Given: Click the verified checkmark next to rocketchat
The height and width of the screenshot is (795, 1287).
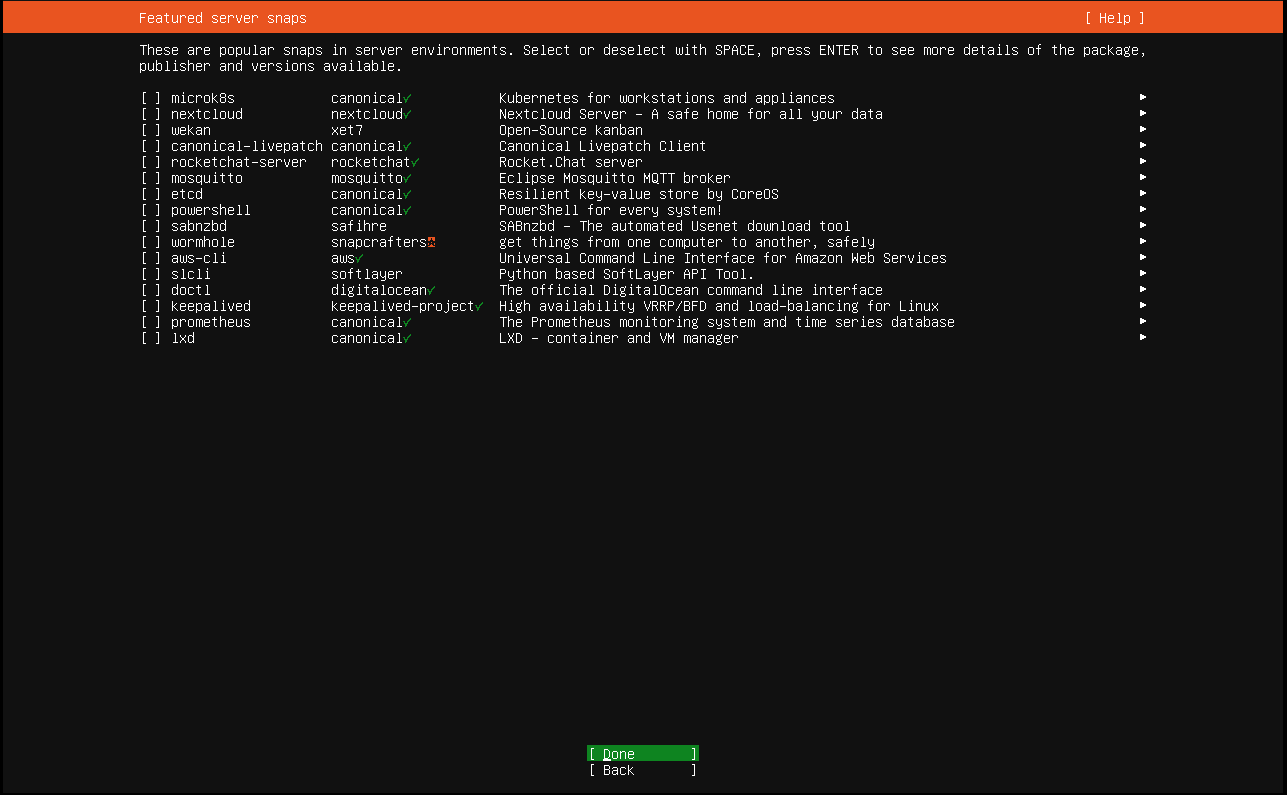Looking at the screenshot, I should [415, 162].
